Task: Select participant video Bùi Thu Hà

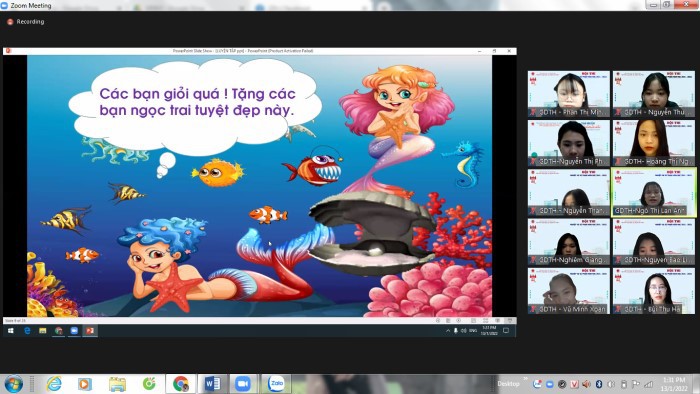Action: tap(654, 291)
